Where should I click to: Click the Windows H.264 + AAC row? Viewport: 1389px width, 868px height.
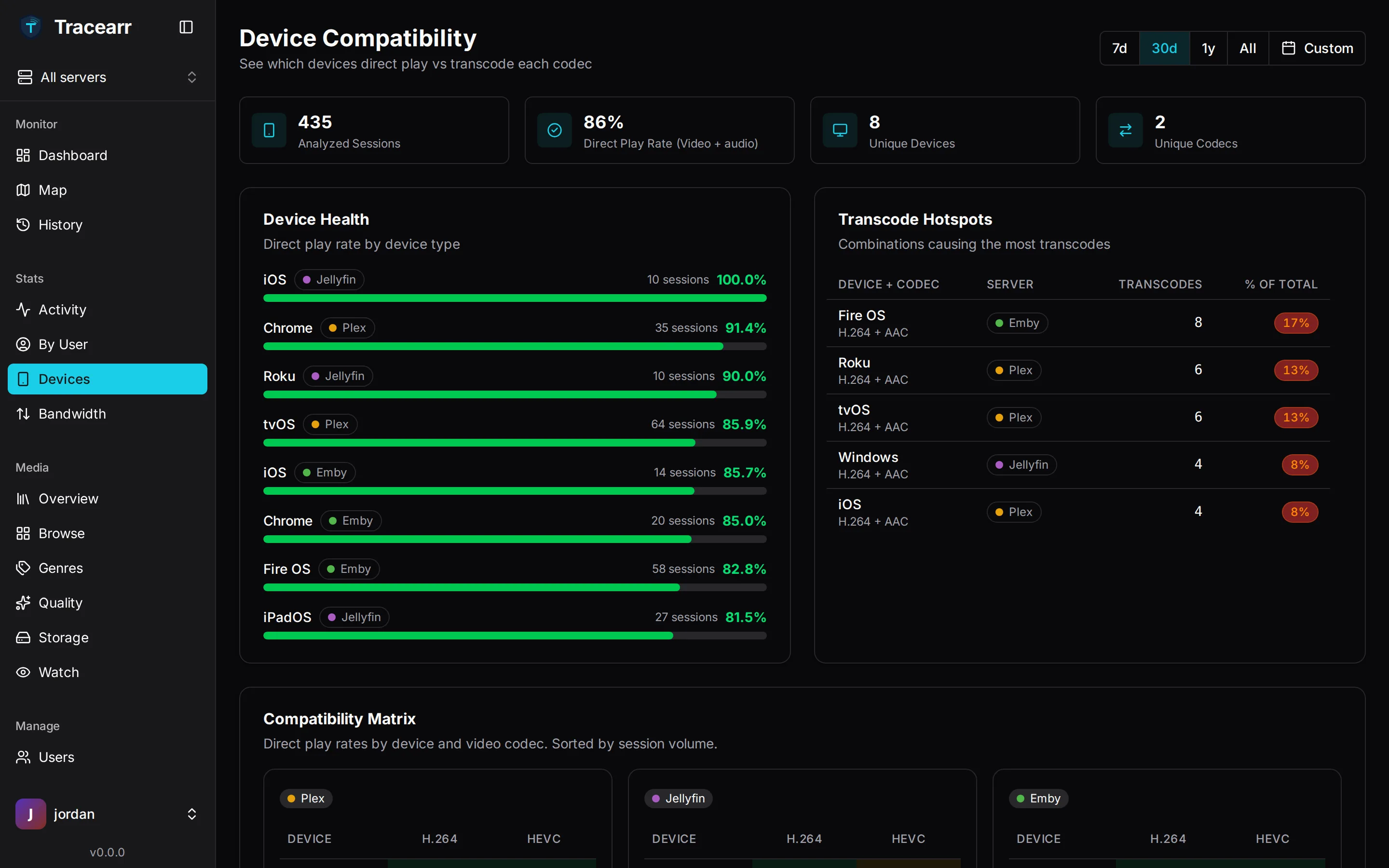coord(1078,465)
